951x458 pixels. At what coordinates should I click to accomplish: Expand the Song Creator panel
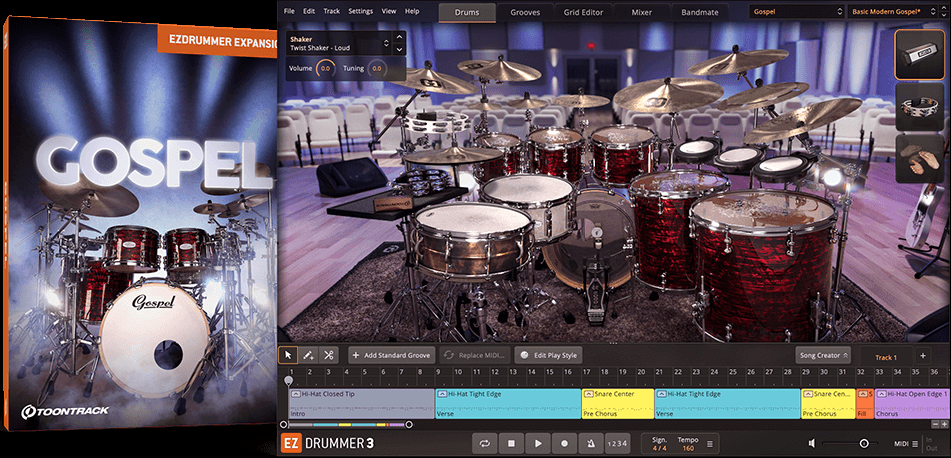823,355
